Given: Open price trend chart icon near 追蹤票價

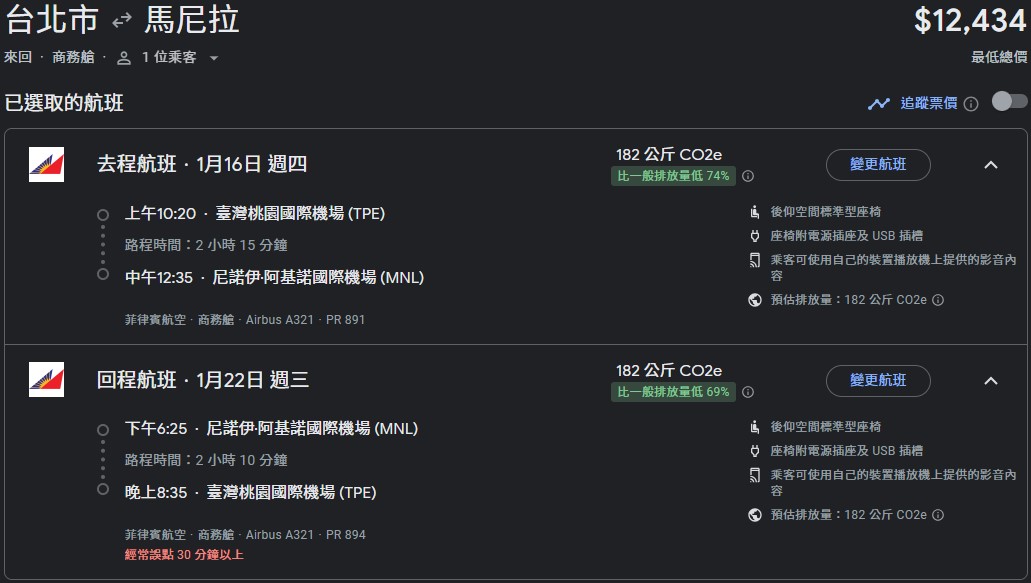Looking at the screenshot, I should click(879, 103).
